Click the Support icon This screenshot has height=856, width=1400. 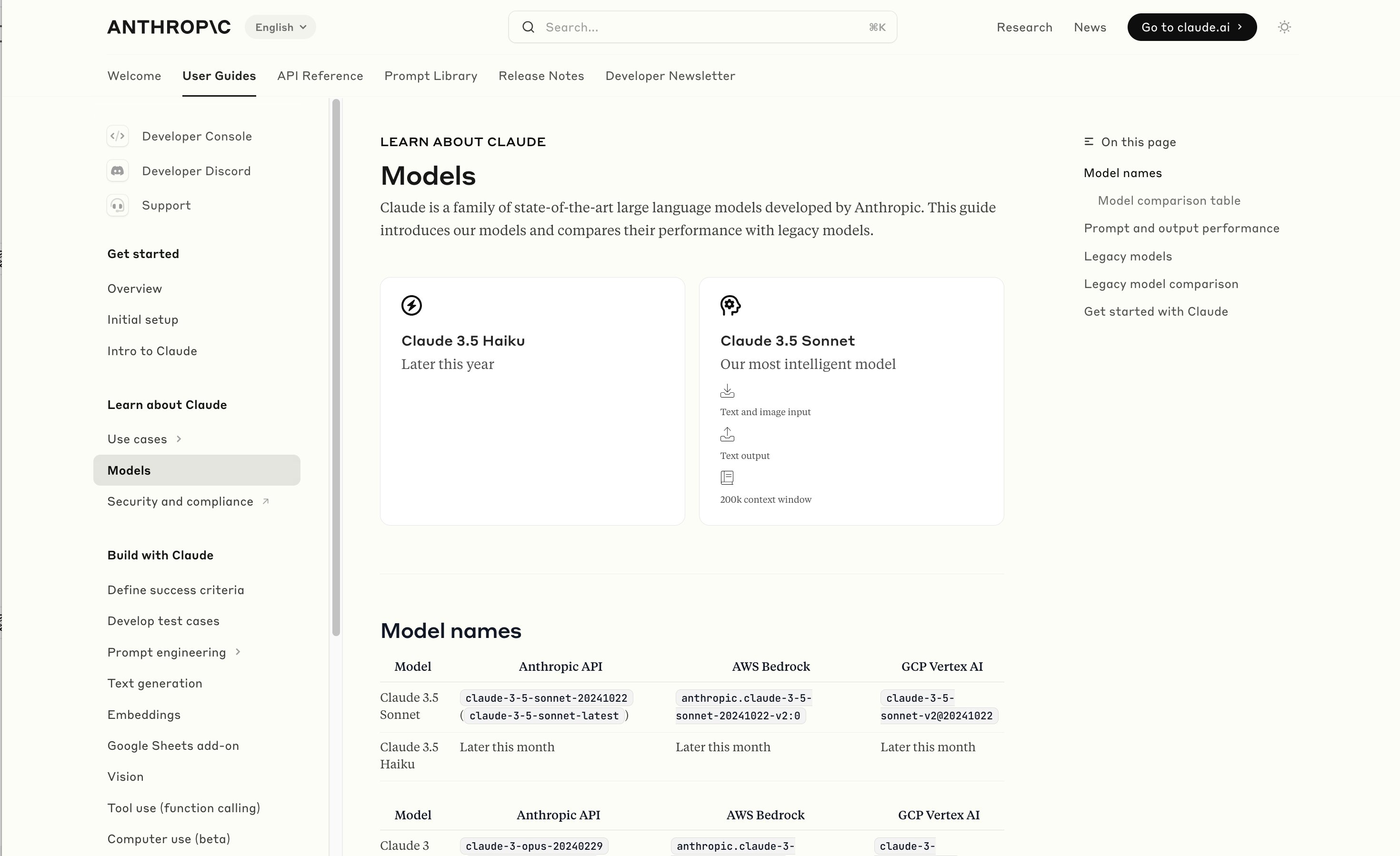118,205
